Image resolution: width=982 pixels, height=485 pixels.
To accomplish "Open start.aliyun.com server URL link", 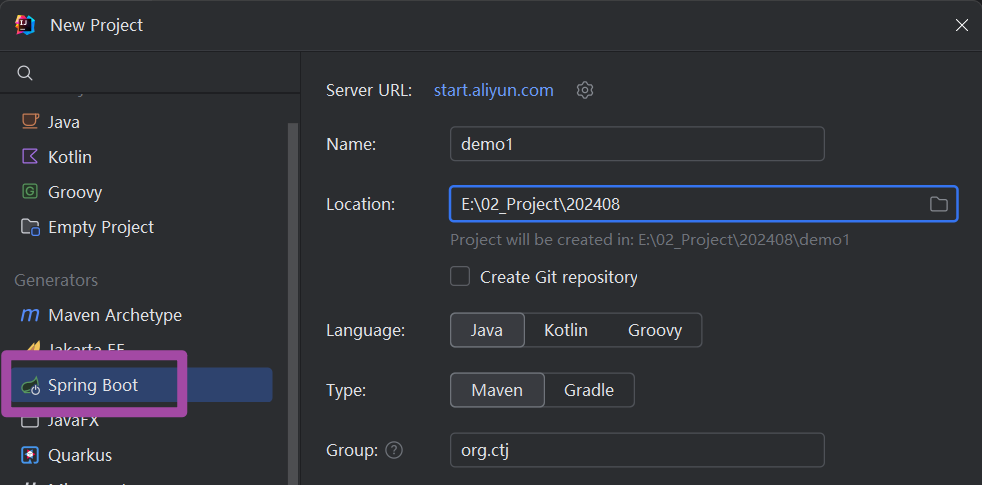I will tap(494, 90).
